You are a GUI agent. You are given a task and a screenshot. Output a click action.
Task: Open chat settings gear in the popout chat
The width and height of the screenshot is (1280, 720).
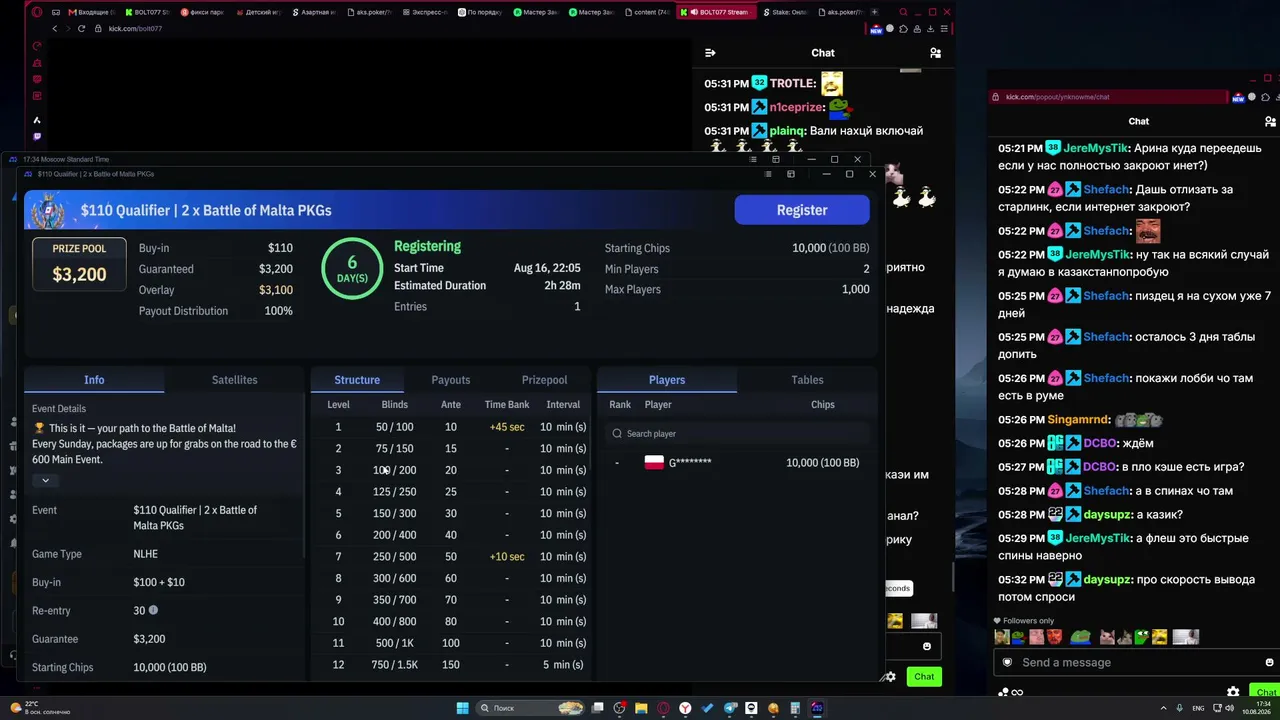coord(1233,692)
